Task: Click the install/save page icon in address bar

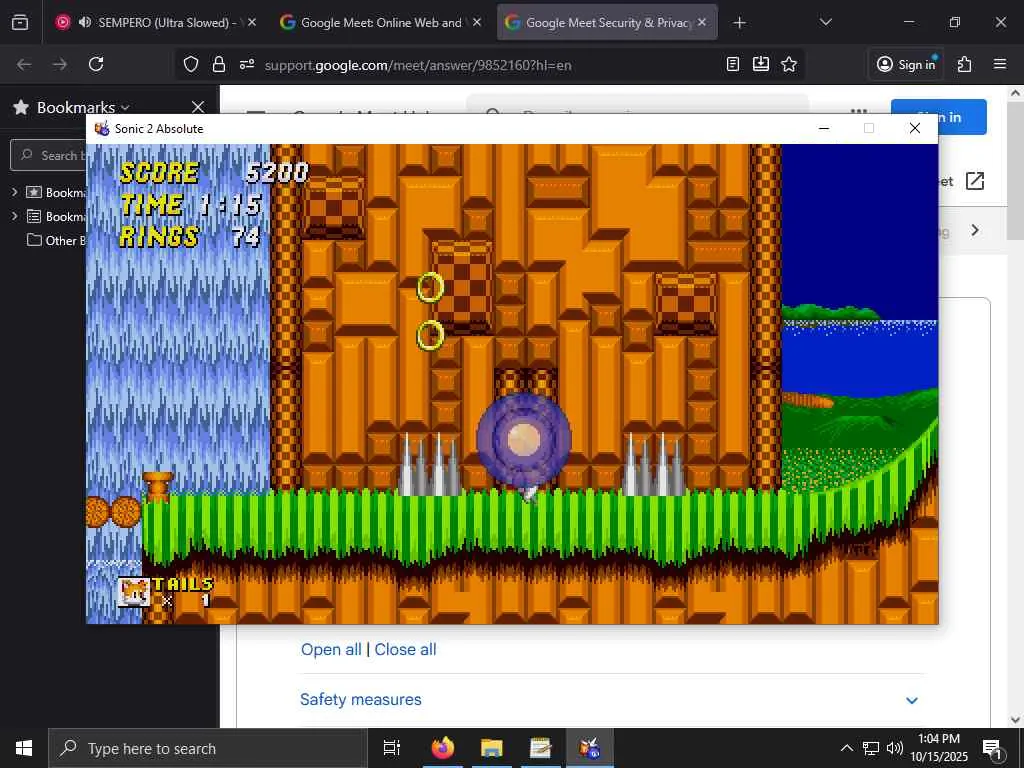Action: pyautogui.click(x=761, y=64)
